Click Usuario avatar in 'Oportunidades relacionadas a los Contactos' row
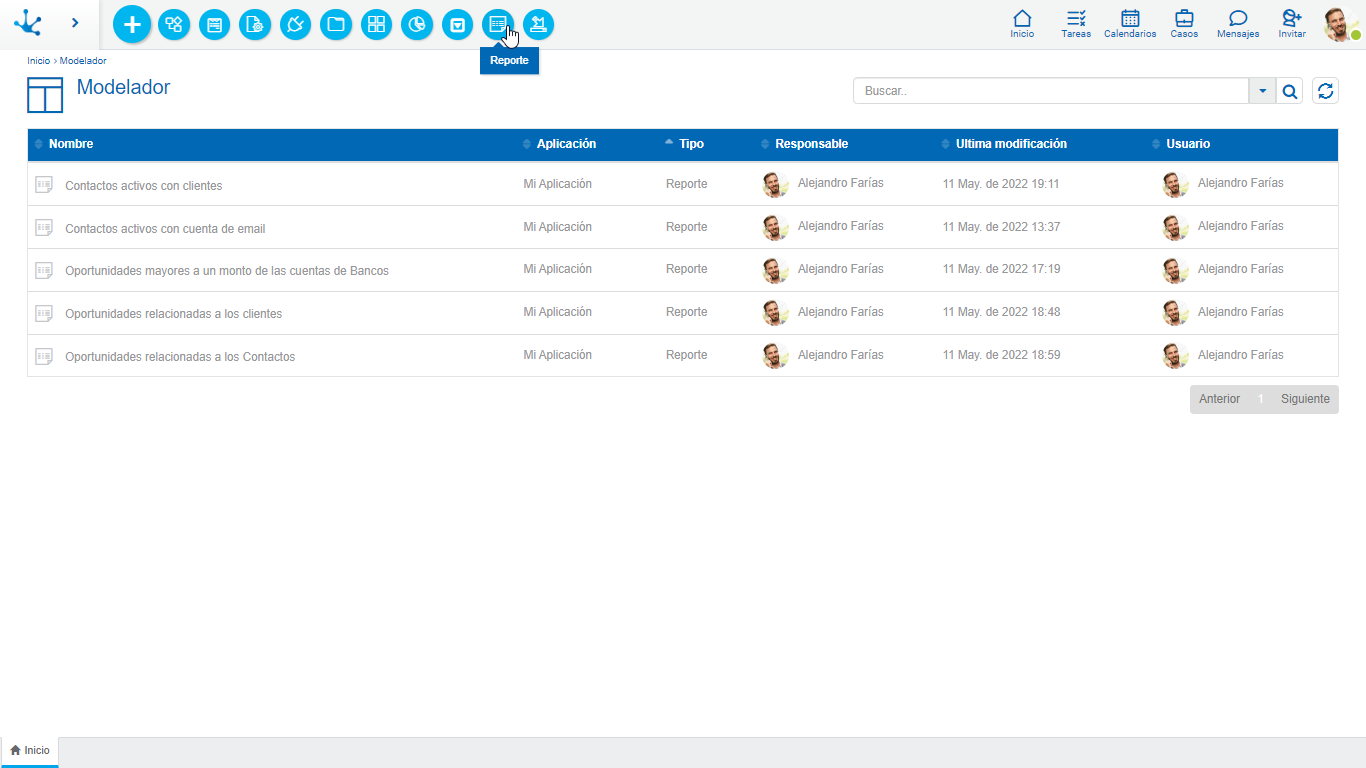 click(1175, 356)
